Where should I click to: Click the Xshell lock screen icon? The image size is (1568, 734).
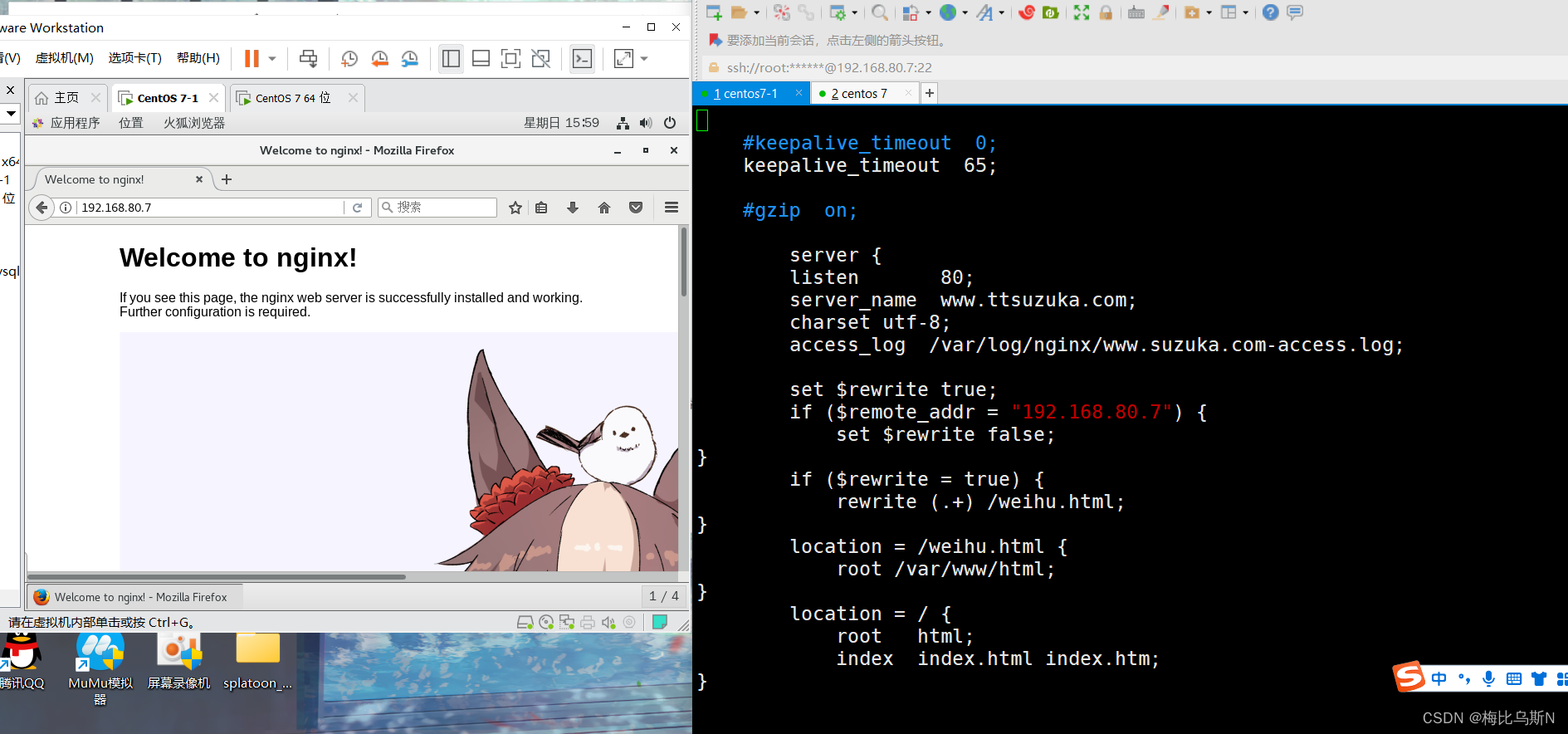point(1106,12)
